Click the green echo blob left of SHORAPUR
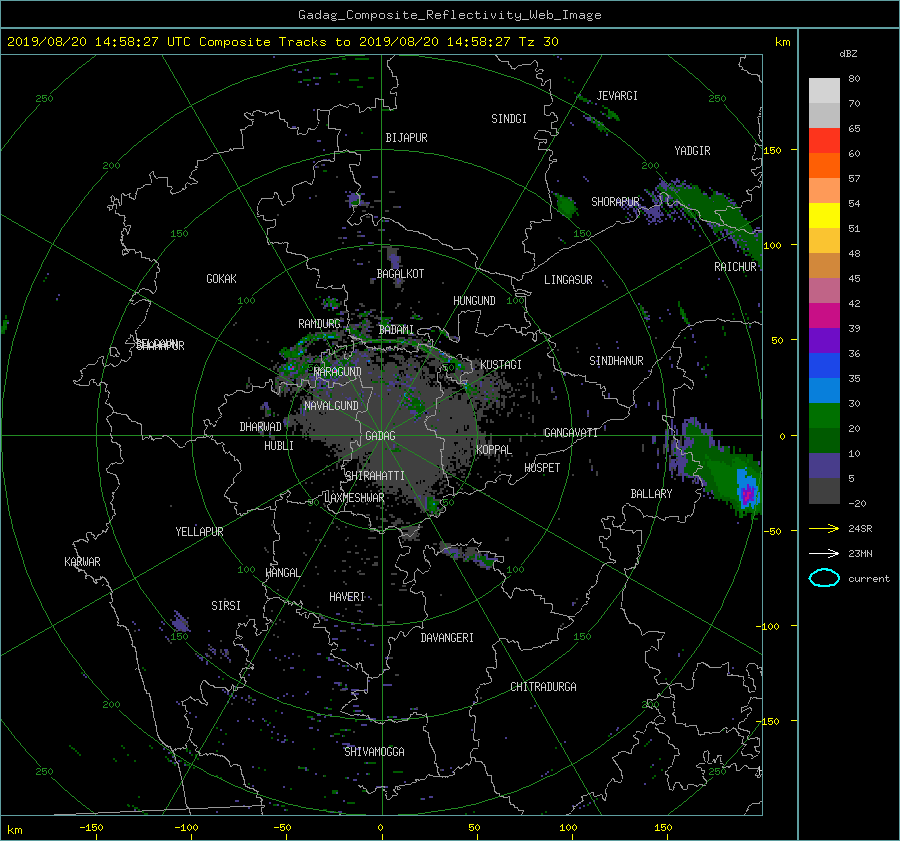 [x=566, y=205]
